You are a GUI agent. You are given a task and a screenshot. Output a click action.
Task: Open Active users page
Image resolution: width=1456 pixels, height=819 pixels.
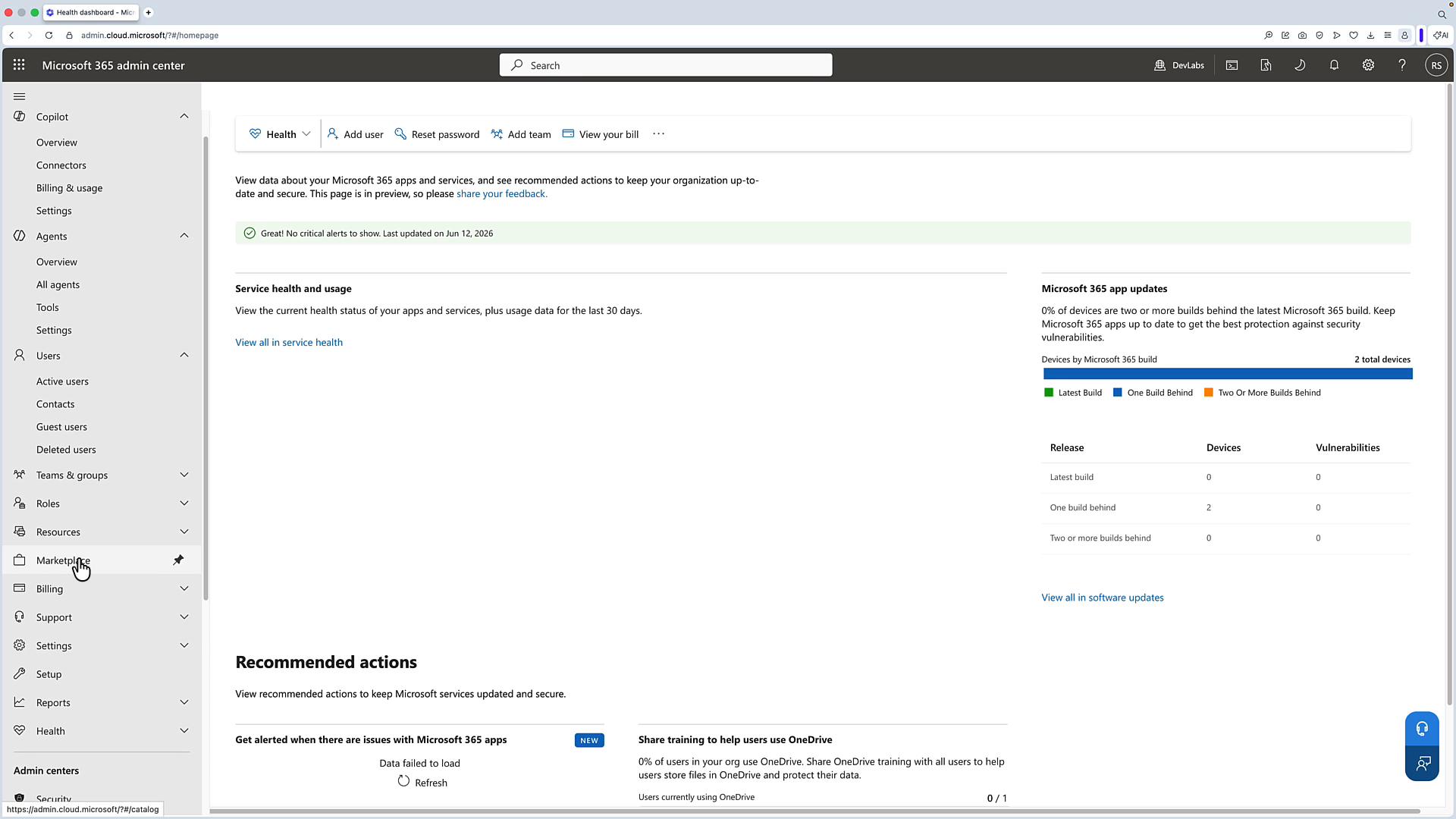pyautogui.click(x=62, y=381)
